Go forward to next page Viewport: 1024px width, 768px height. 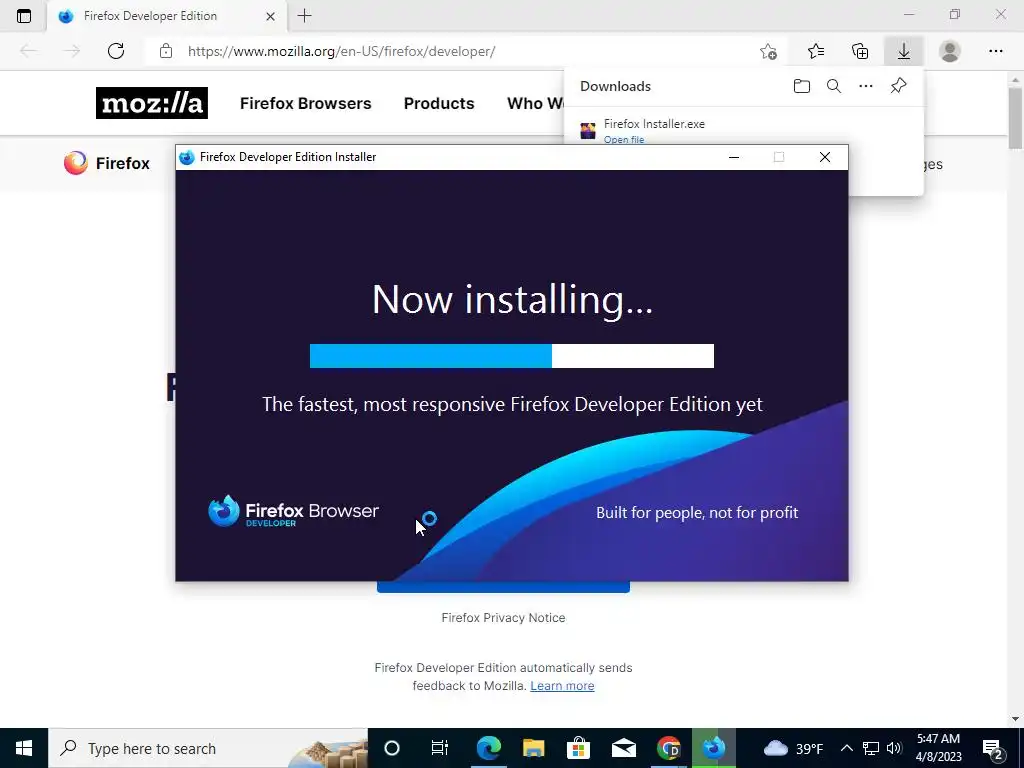pyautogui.click(x=71, y=51)
